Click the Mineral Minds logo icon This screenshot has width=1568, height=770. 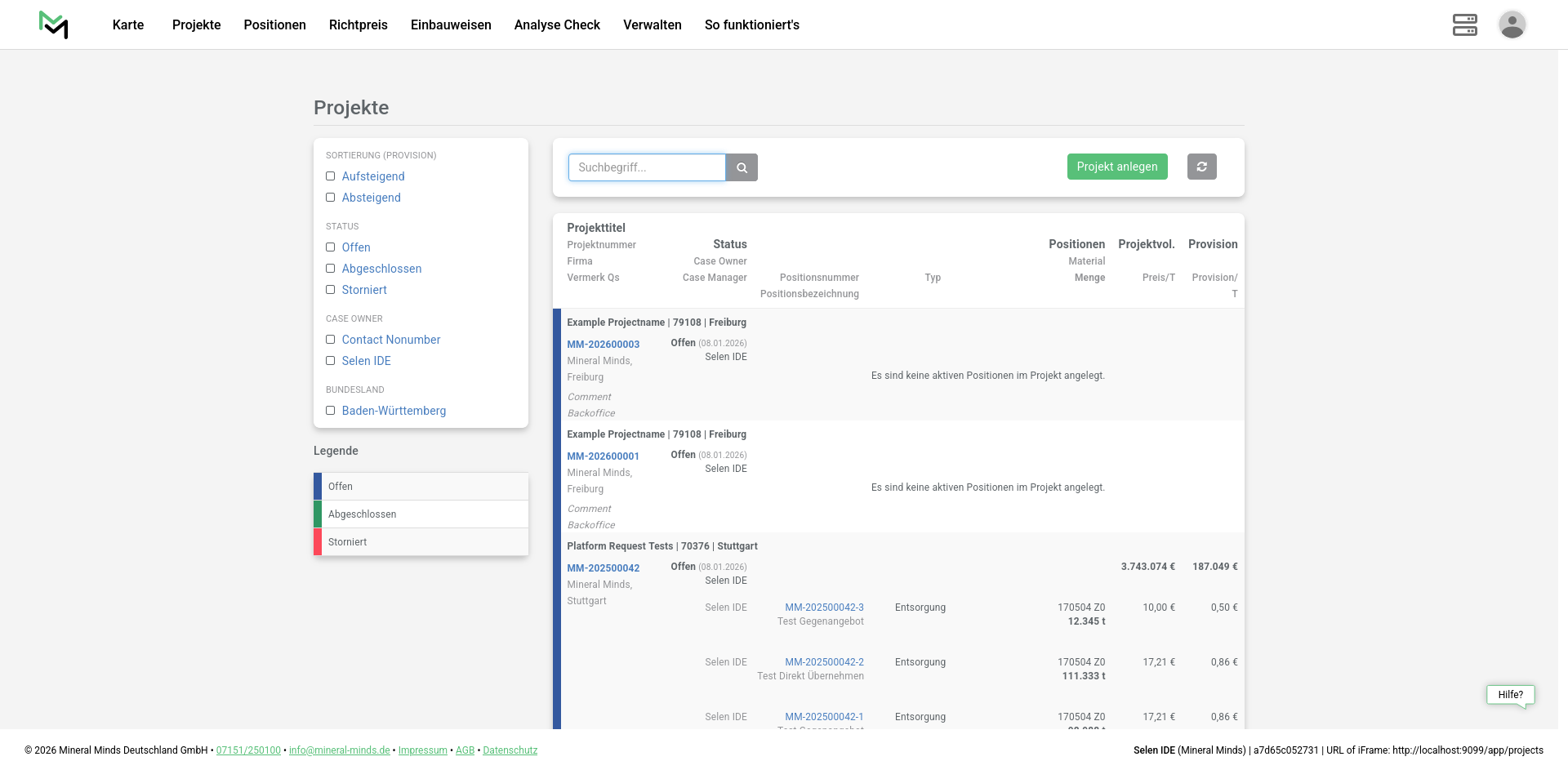click(x=54, y=24)
